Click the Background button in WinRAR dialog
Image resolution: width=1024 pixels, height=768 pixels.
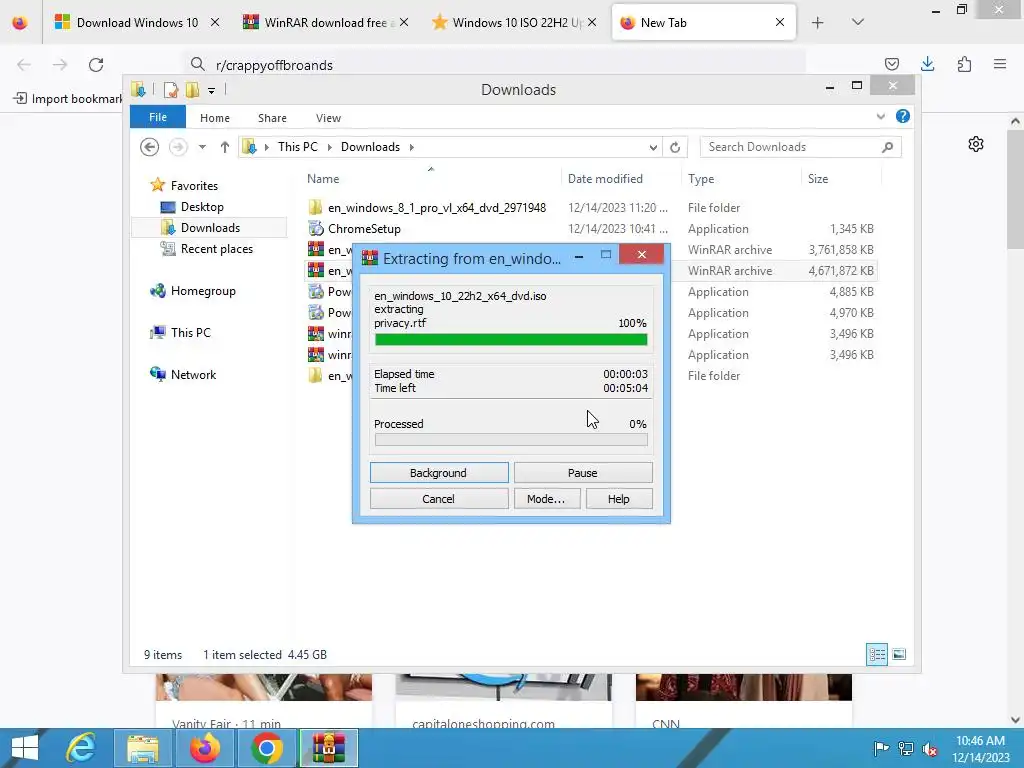[x=439, y=473]
